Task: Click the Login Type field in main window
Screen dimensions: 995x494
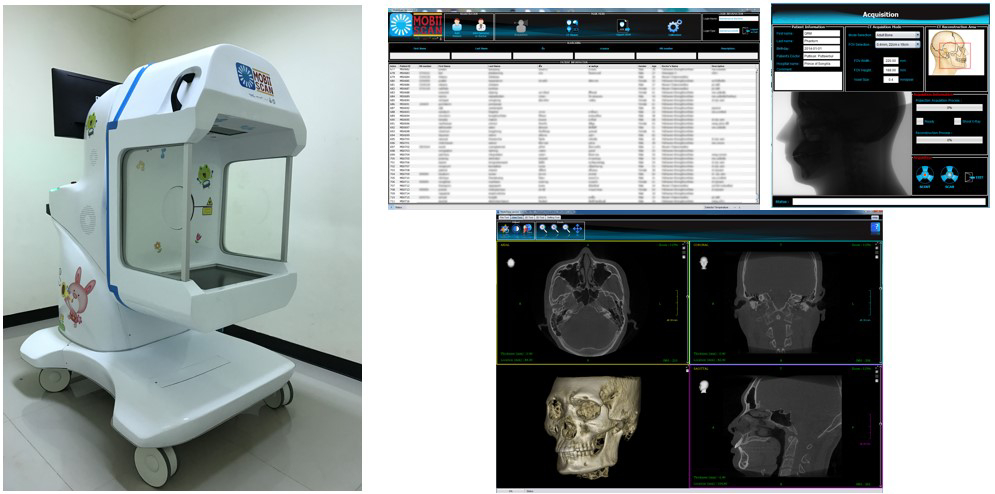Action: 728,30
